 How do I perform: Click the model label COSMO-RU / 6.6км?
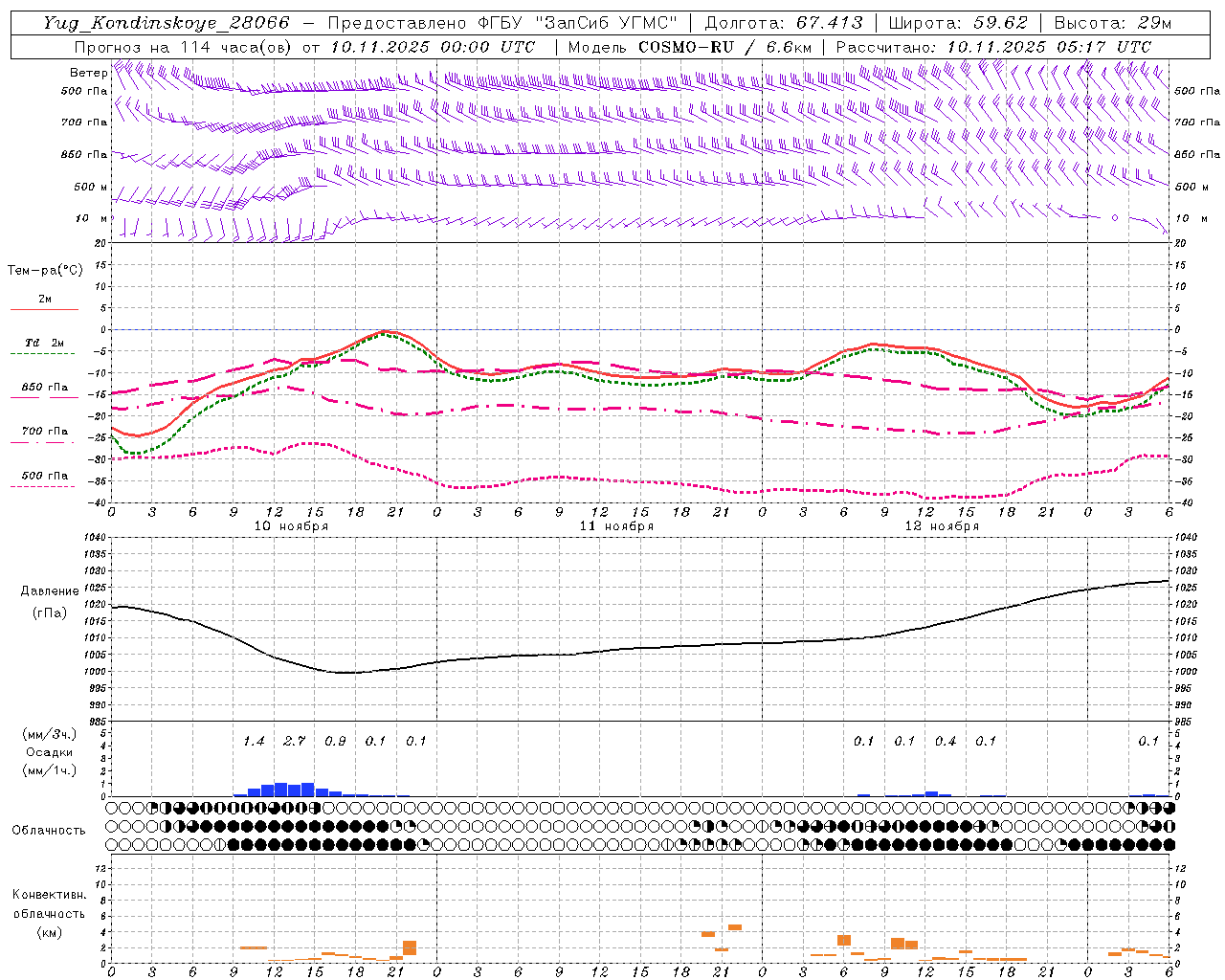(x=725, y=47)
